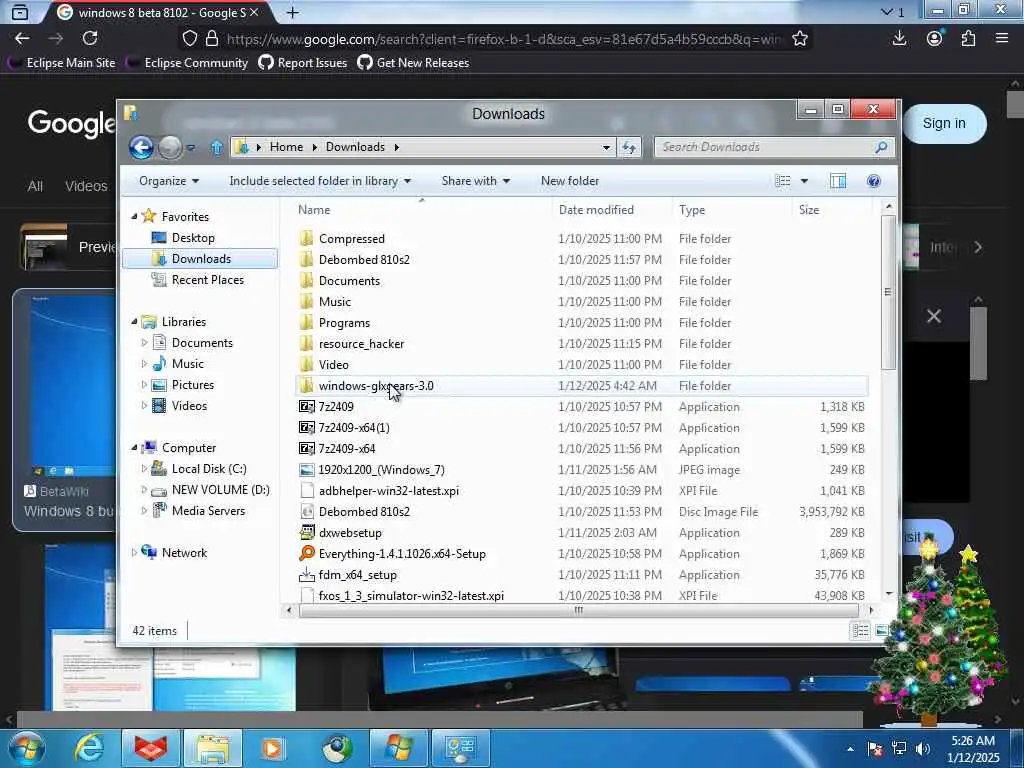The width and height of the screenshot is (1024, 768).
Task: Select Local Disk (C:)
Action: tap(209, 469)
